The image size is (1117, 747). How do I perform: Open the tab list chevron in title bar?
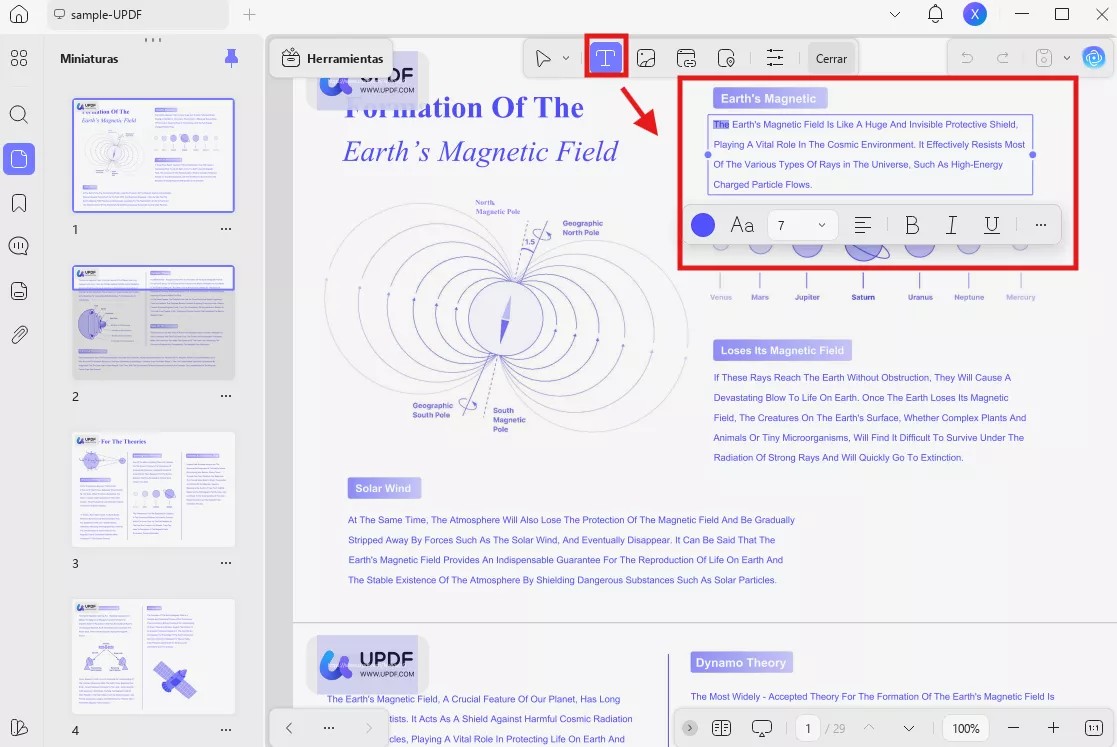click(895, 14)
